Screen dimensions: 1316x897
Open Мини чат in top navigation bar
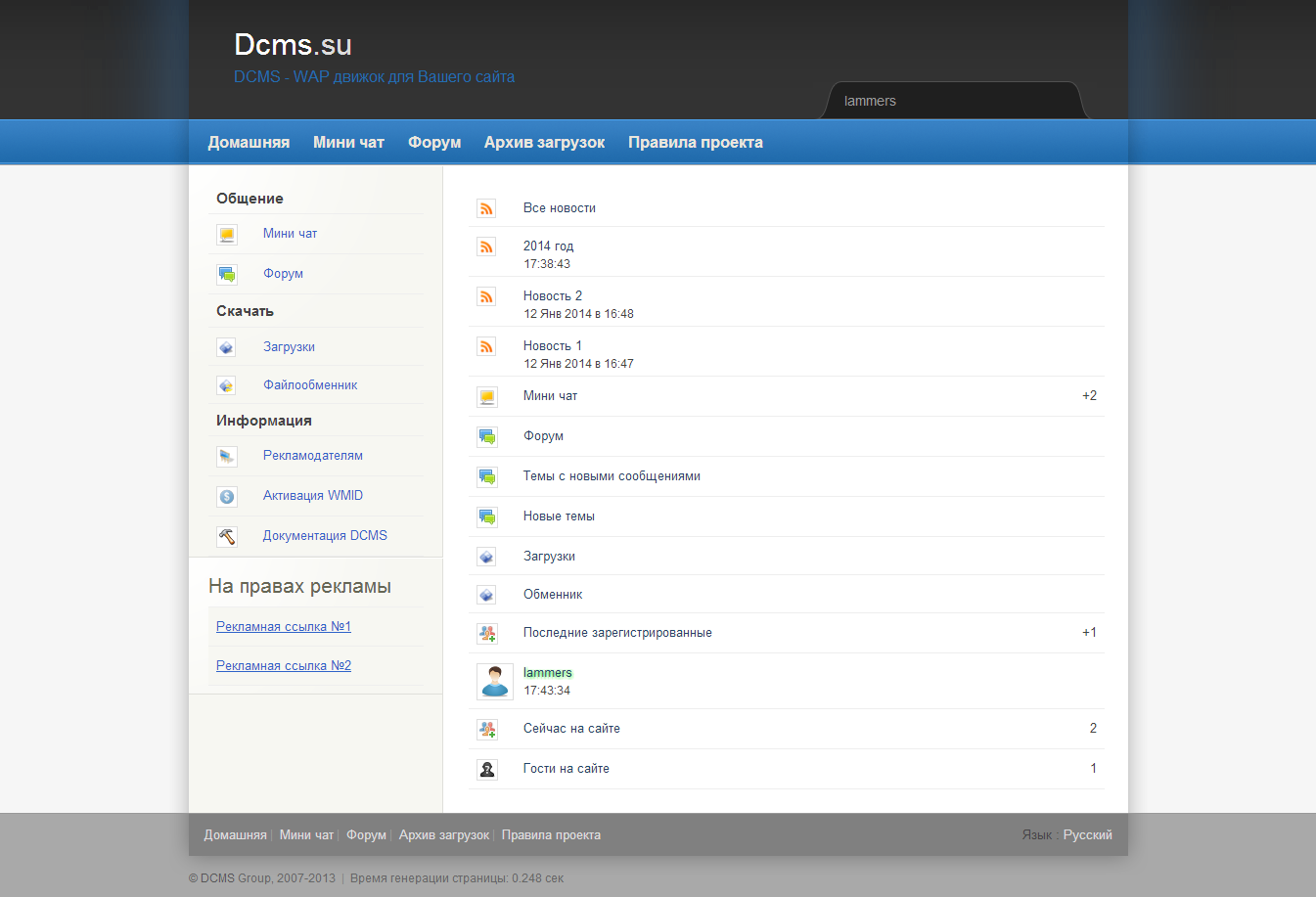pos(348,142)
